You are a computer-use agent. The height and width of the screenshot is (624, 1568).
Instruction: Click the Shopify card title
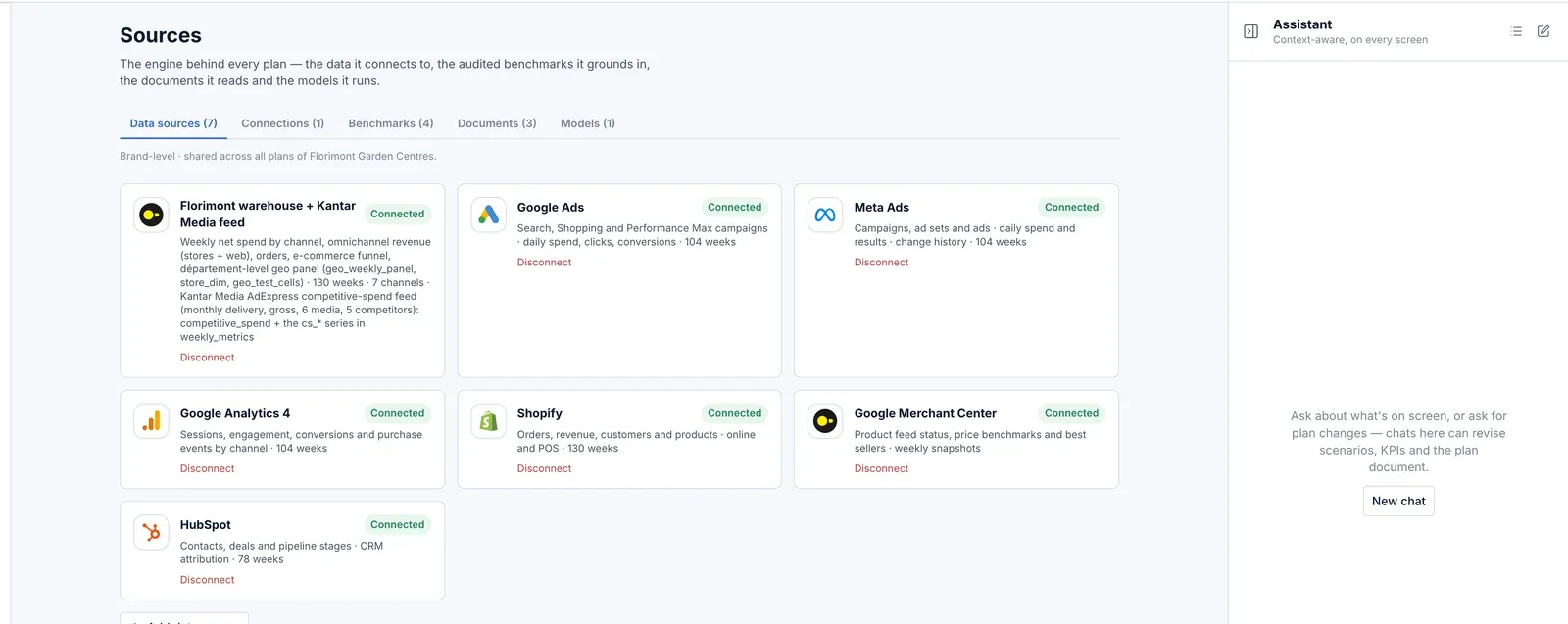540,413
